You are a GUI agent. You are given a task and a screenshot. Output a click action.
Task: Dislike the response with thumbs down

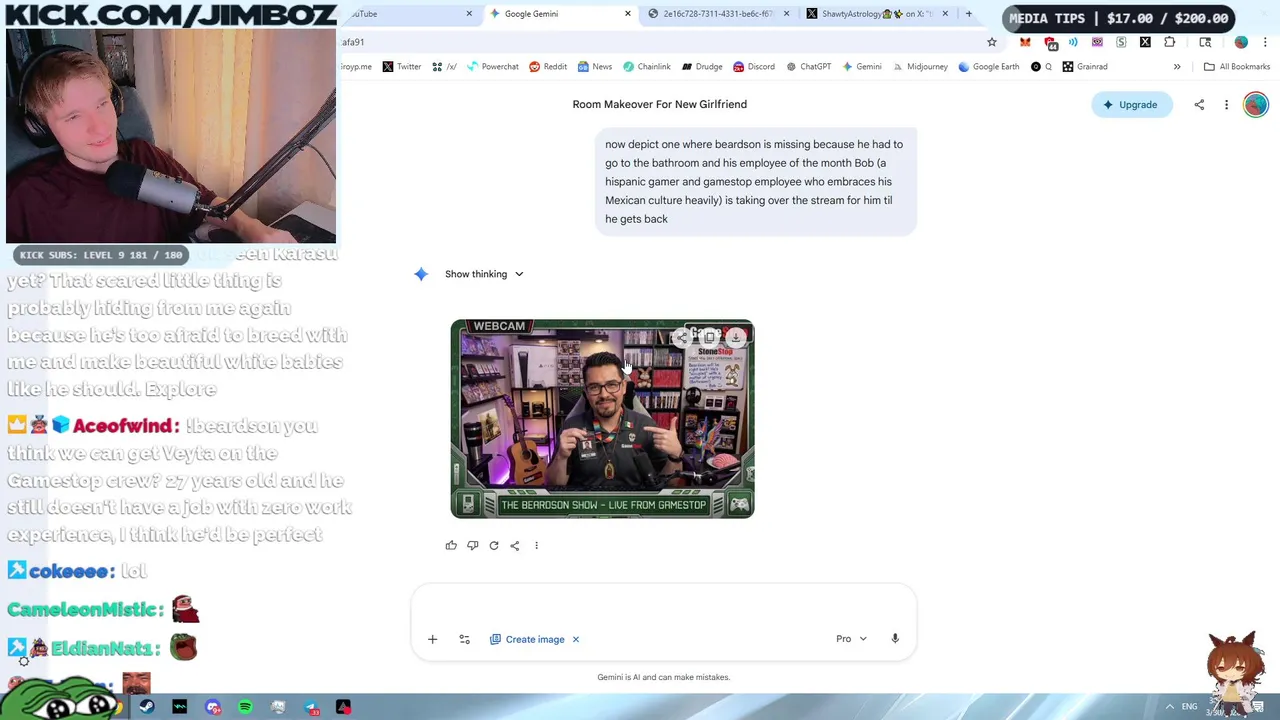pyautogui.click(x=472, y=545)
